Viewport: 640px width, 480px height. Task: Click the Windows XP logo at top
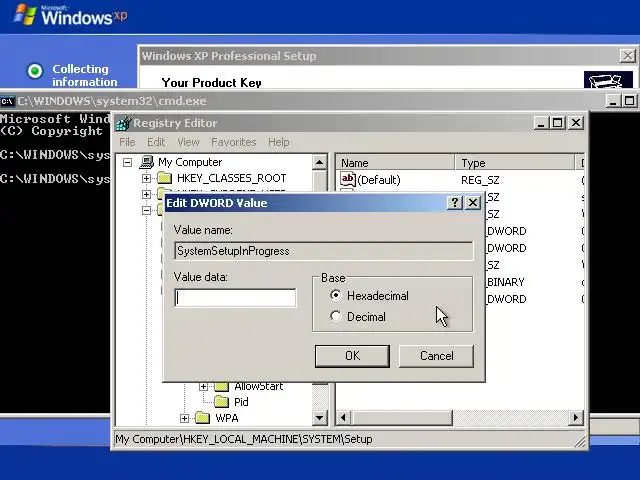[71, 15]
